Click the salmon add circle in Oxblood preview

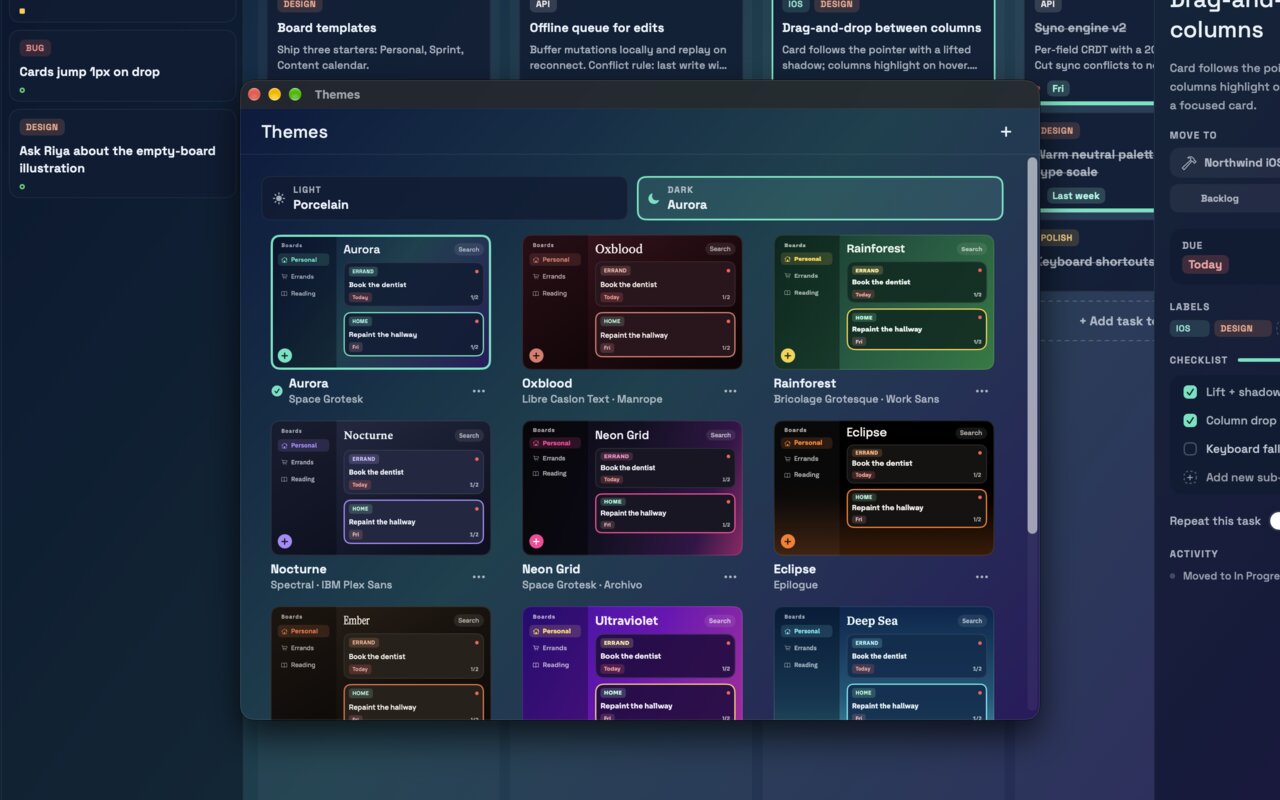click(x=536, y=355)
